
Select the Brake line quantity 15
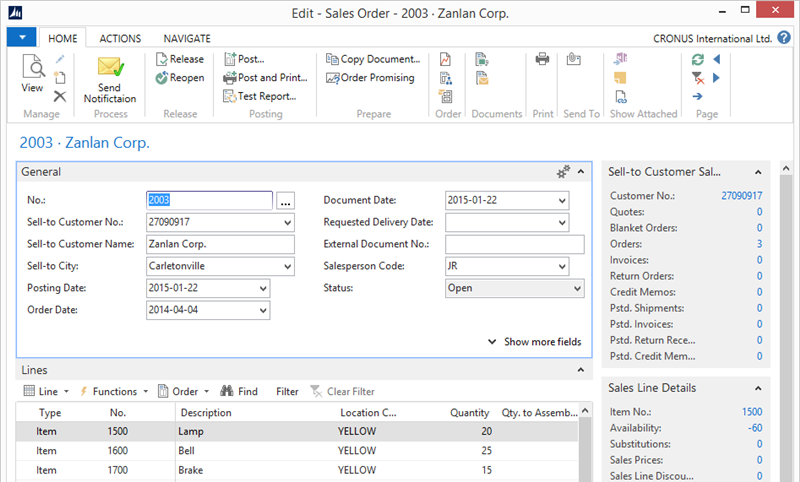pos(486,470)
